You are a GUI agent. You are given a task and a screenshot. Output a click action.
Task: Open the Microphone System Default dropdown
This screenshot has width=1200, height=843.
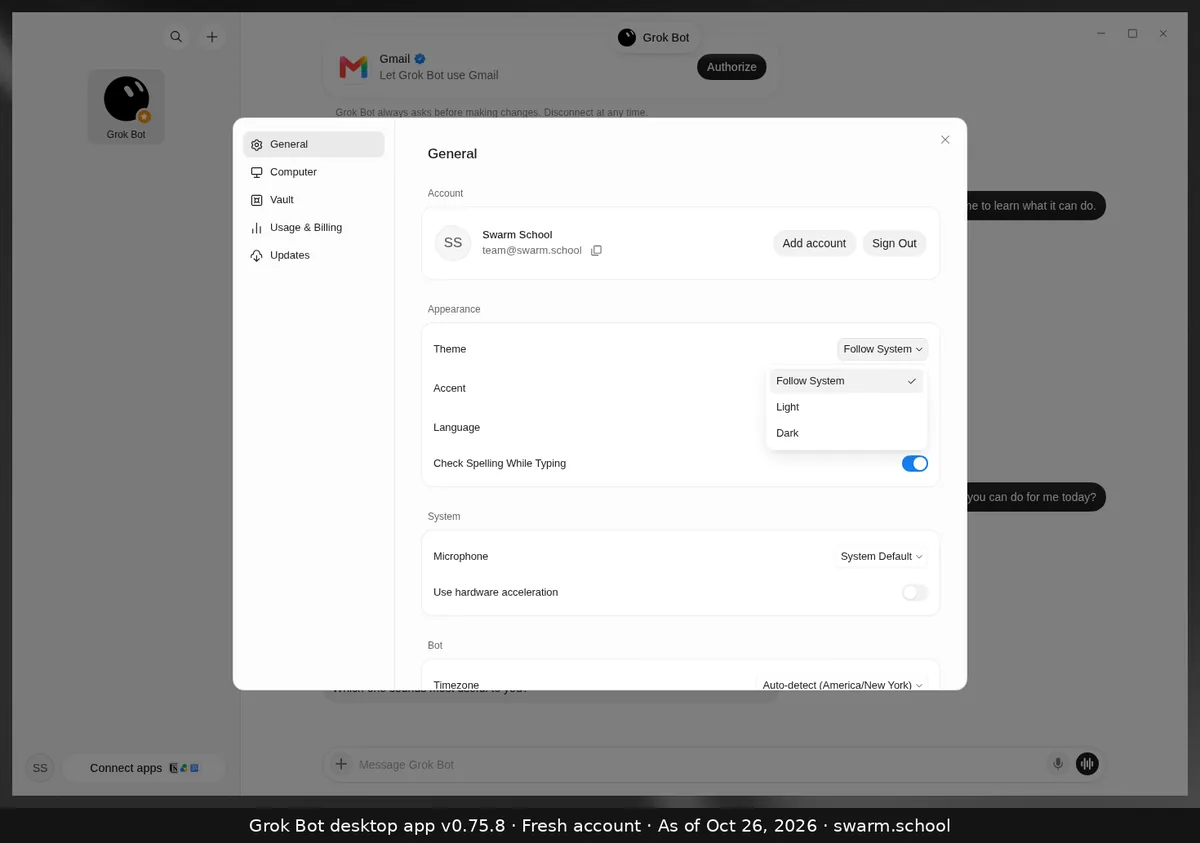[x=881, y=556]
